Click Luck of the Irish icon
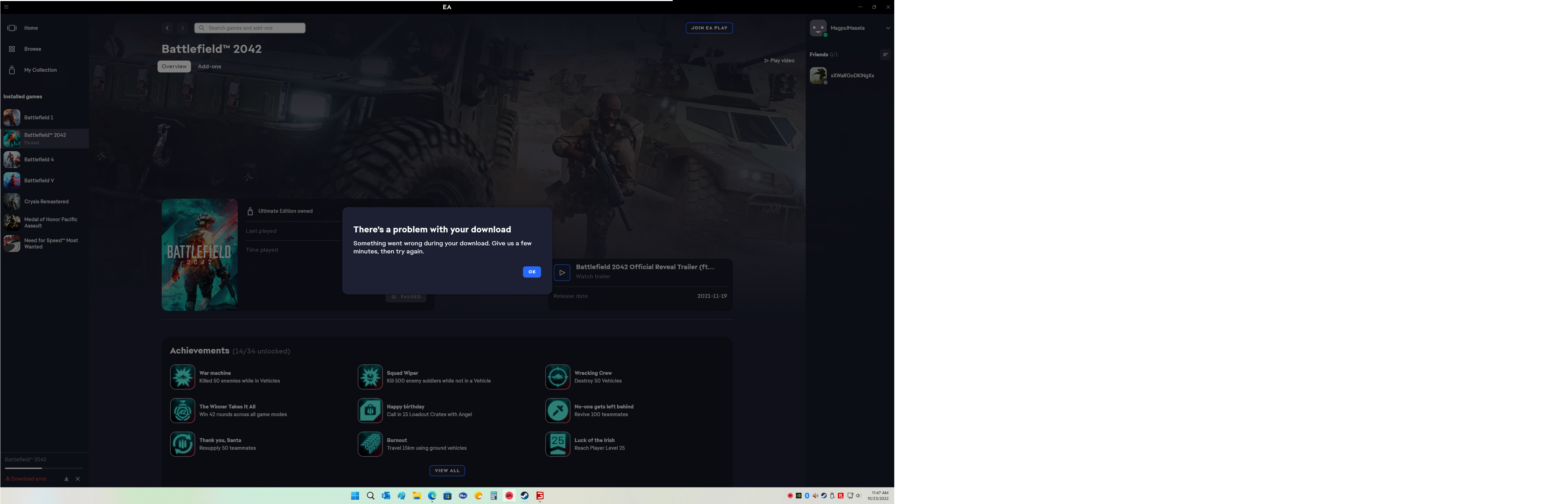 click(558, 444)
